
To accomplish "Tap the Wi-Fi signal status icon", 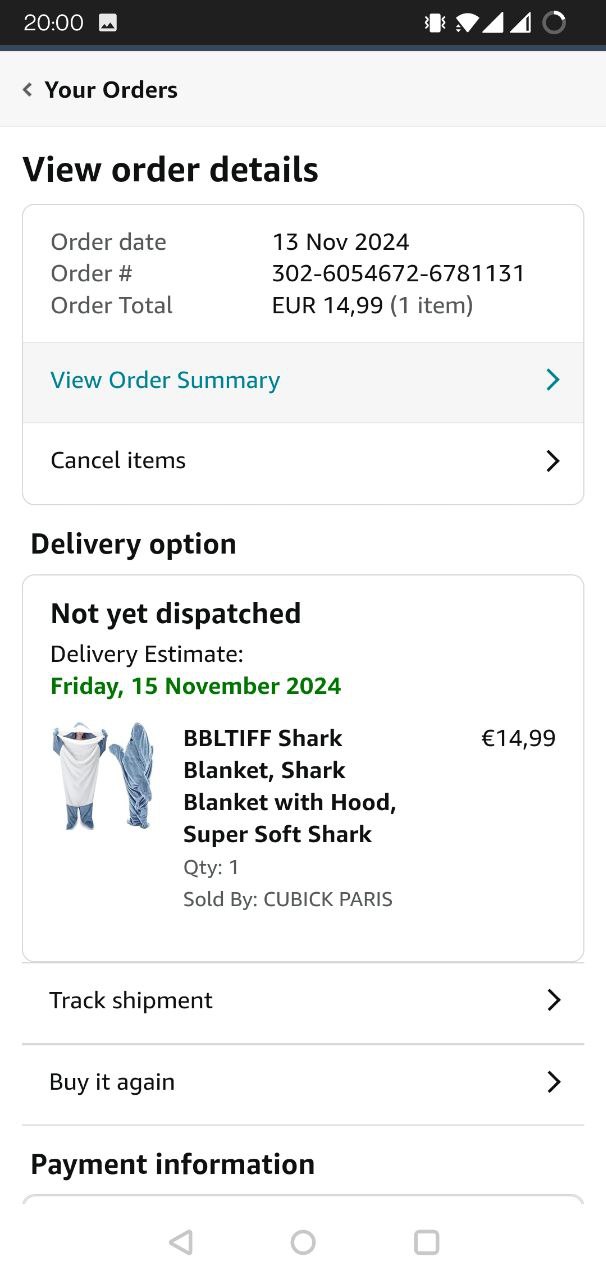I will [466, 22].
